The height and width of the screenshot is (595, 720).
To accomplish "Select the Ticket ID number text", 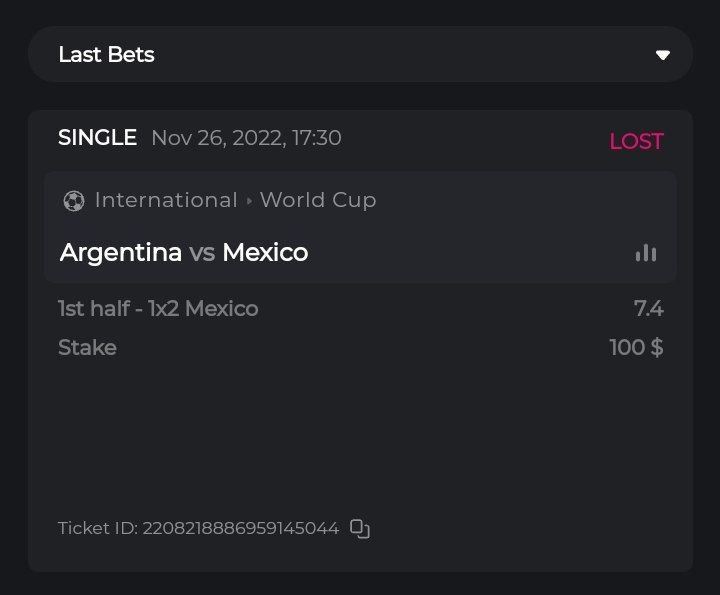I will tap(240, 528).
